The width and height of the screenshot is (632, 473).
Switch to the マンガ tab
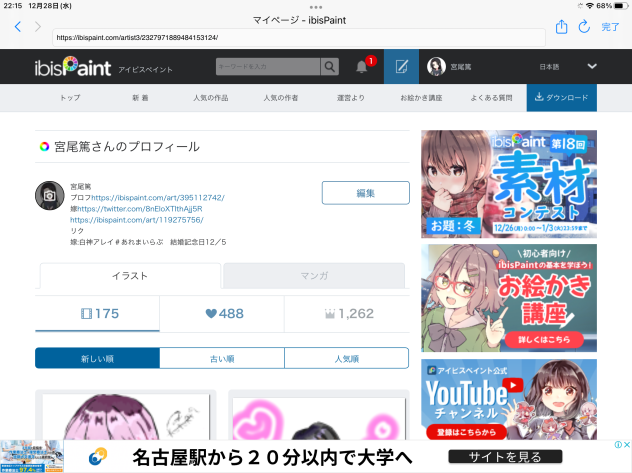click(314, 276)
